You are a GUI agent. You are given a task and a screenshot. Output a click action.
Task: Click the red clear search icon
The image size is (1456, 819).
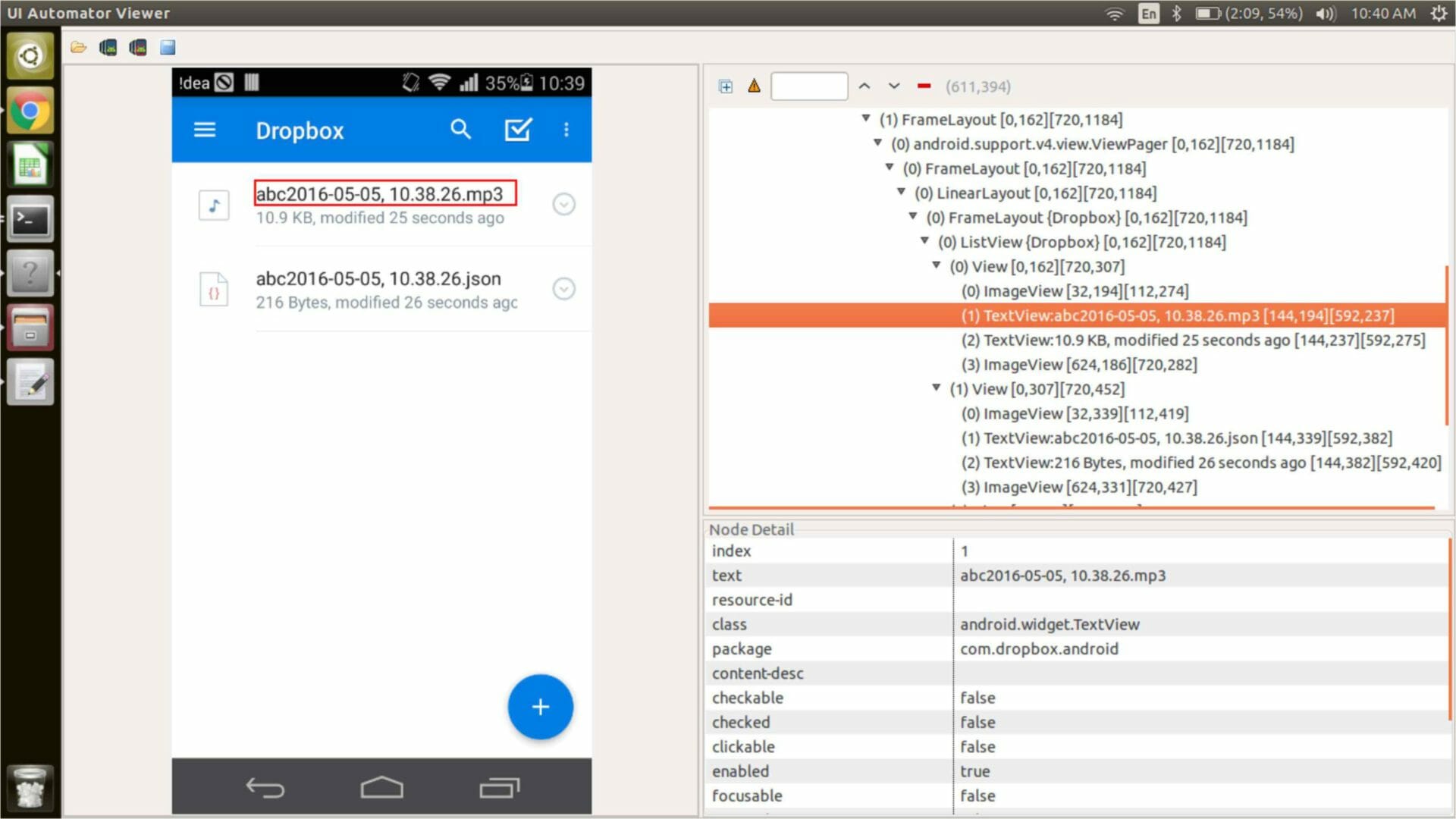pos(924,86)
